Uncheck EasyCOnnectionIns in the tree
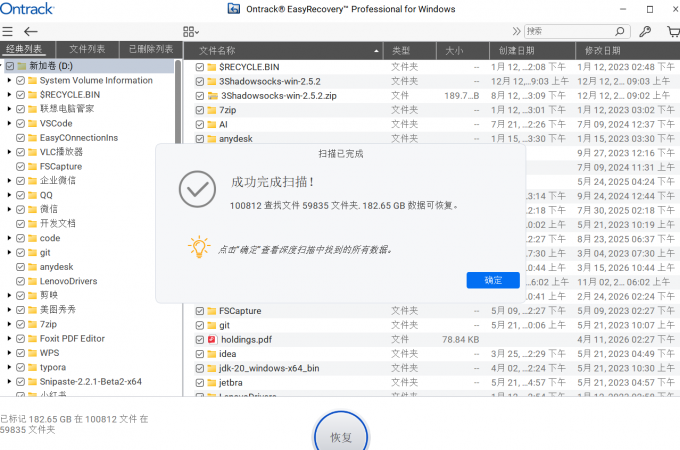The width and height of the screenshot is (680, 450). [x=20, y=138]
